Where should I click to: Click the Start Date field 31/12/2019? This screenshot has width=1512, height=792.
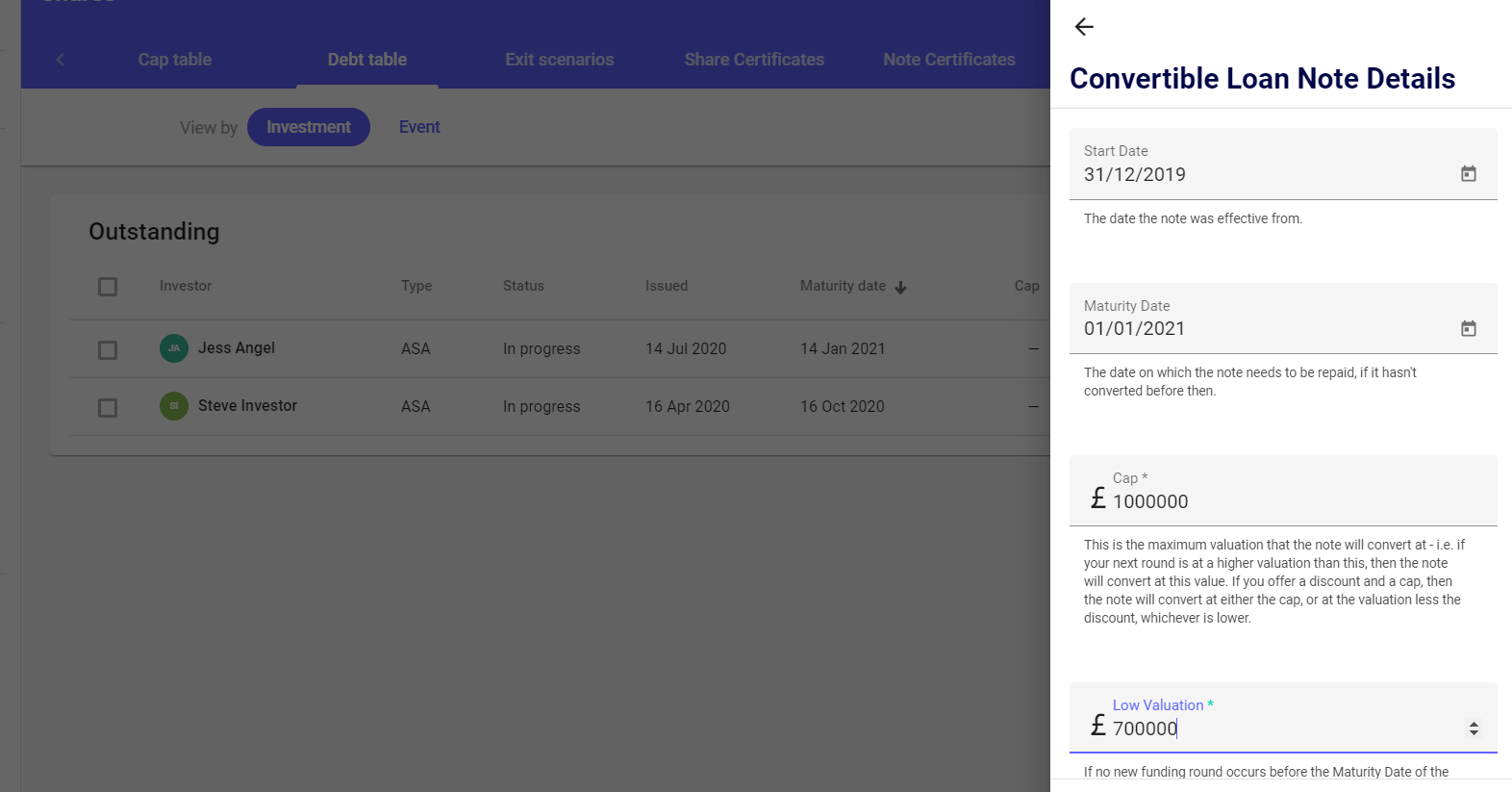click(x=1283, y=164)
